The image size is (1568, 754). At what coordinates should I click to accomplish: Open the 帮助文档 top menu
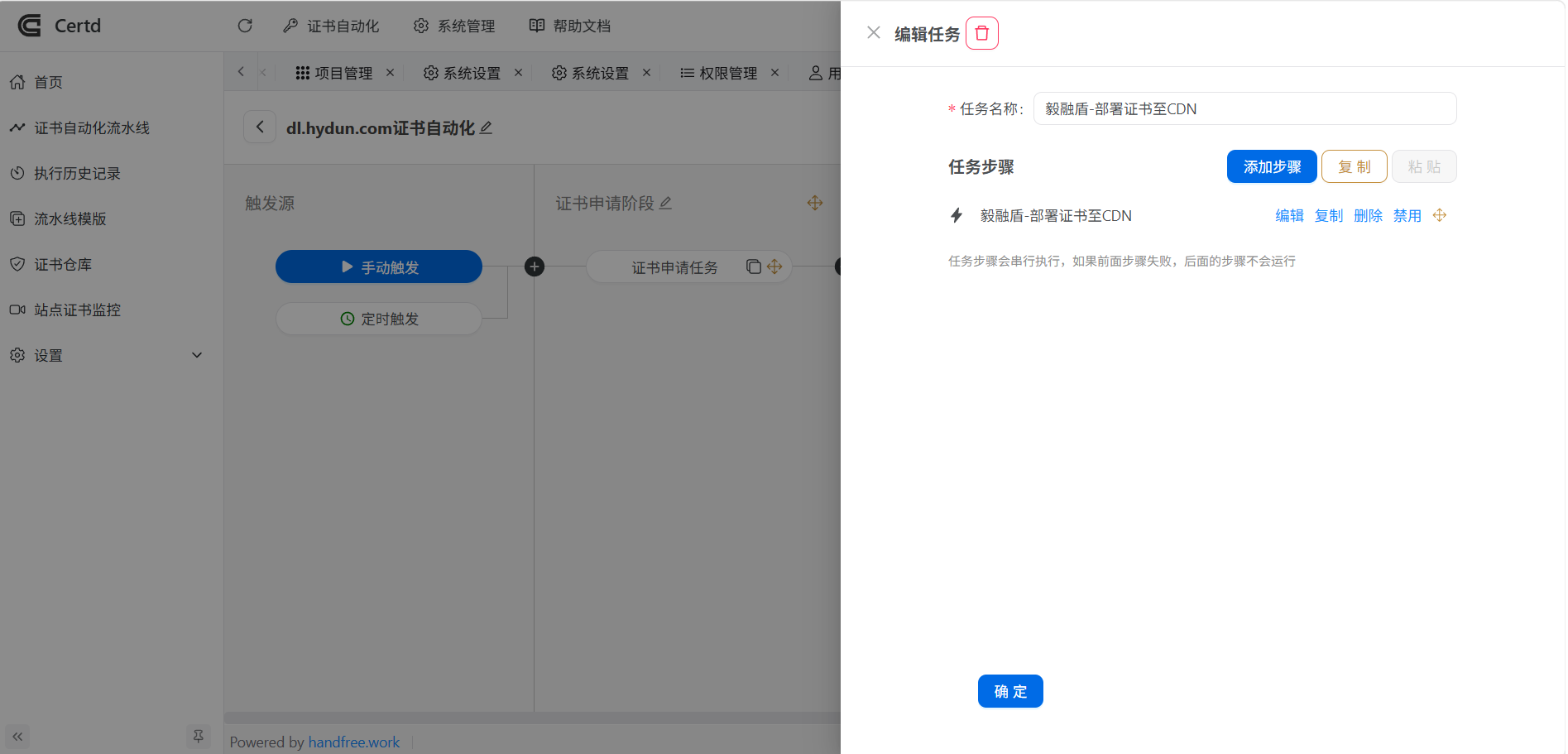(x=570, y=26)
